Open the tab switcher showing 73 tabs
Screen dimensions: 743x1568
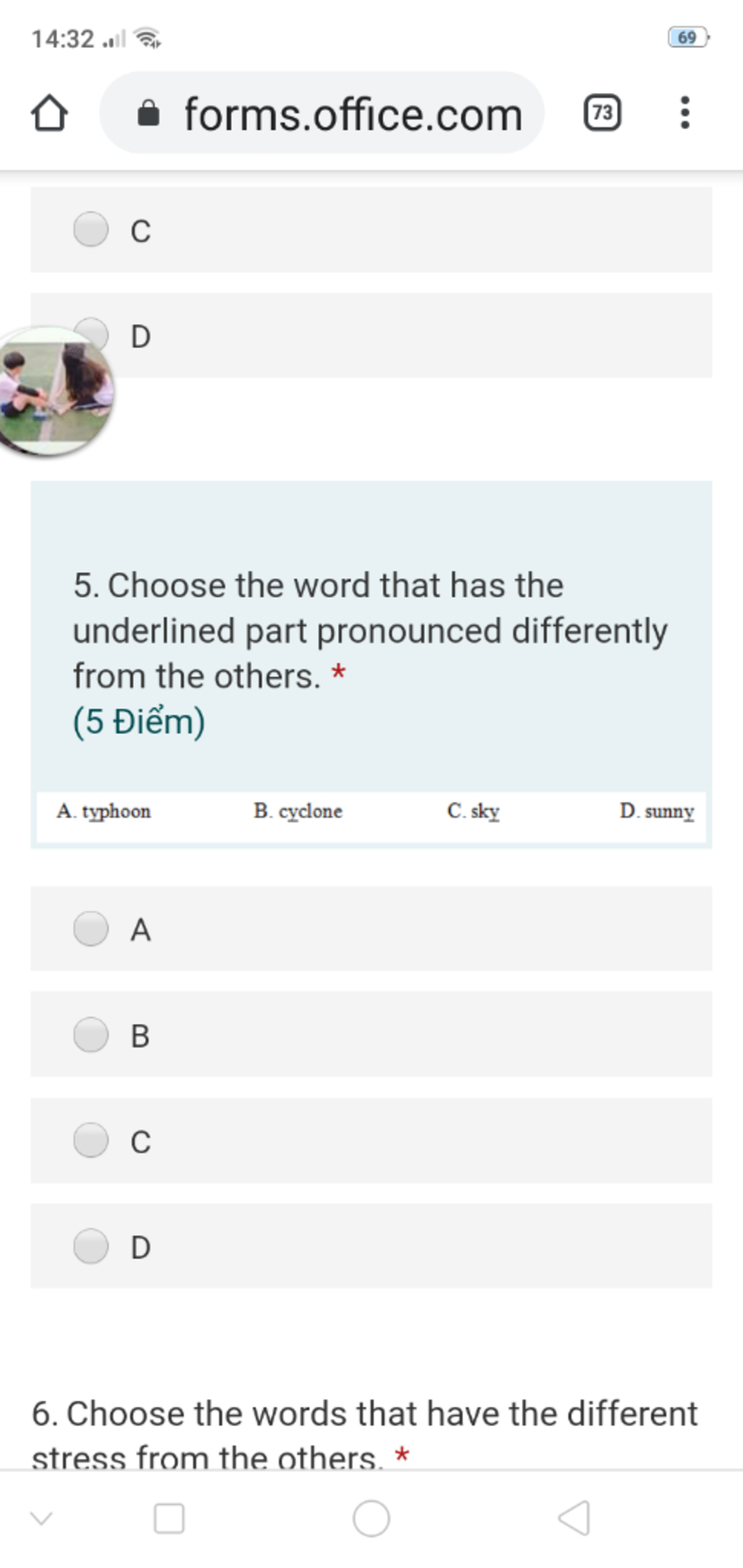pos(602,112)
